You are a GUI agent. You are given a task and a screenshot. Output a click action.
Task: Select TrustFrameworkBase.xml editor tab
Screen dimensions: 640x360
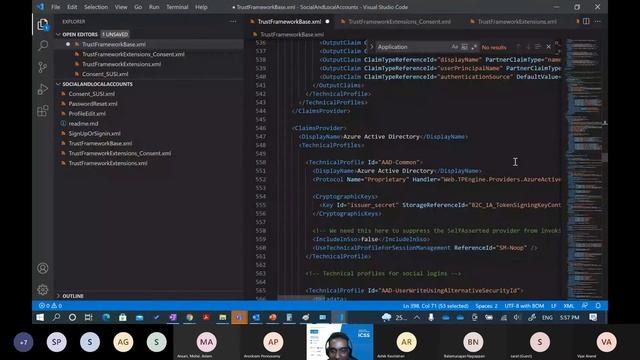289,22
